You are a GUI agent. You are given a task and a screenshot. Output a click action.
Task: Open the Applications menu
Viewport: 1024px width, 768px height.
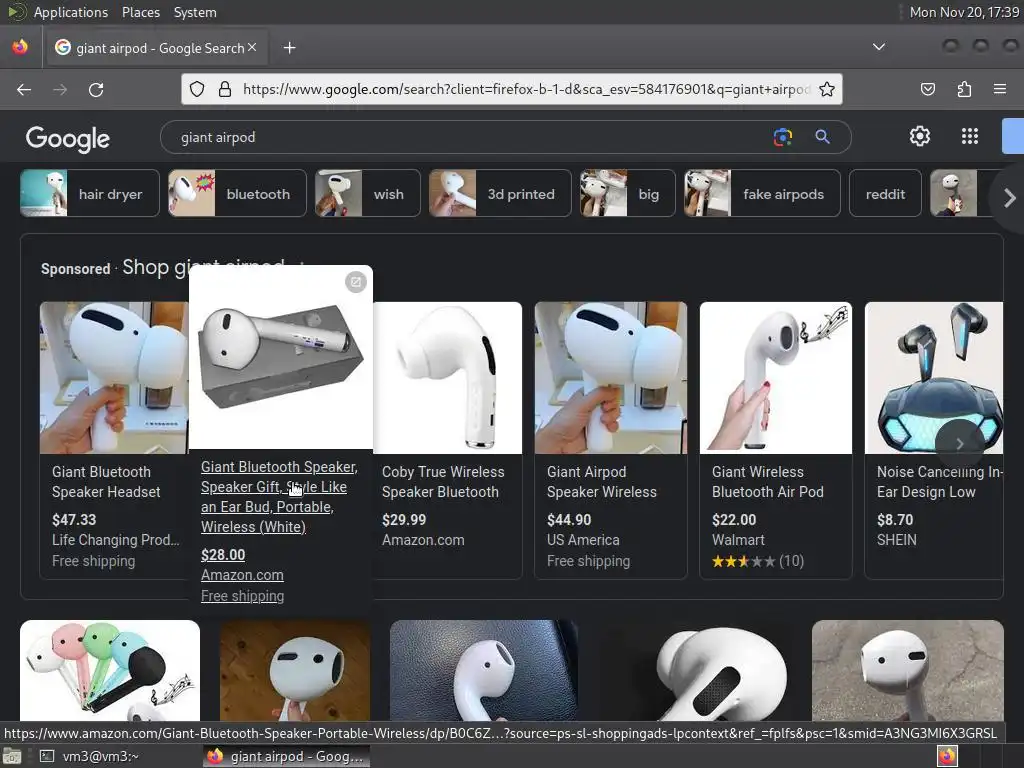click(71, 12)
